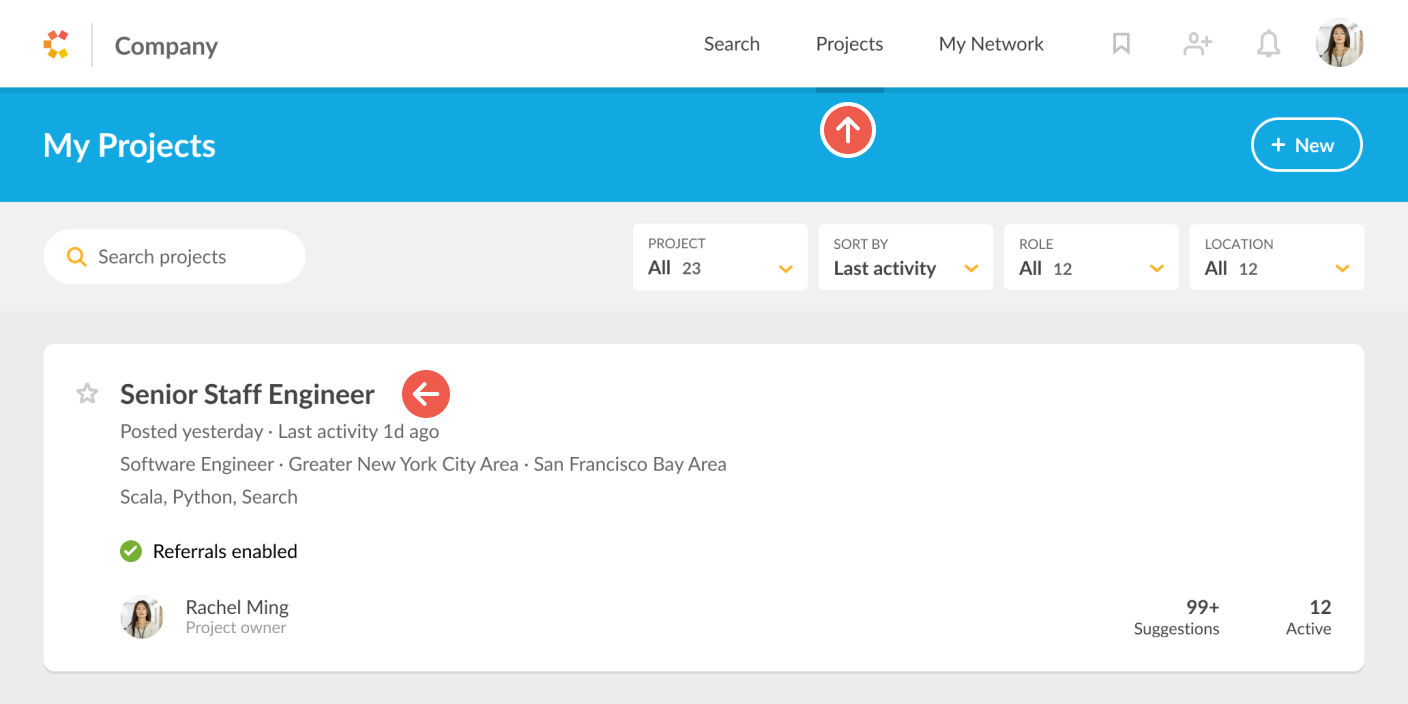Image resolution: width=1408 pixels, height=704 pixels.
Task: Click the add person icon
Action: click(1197, 44)
